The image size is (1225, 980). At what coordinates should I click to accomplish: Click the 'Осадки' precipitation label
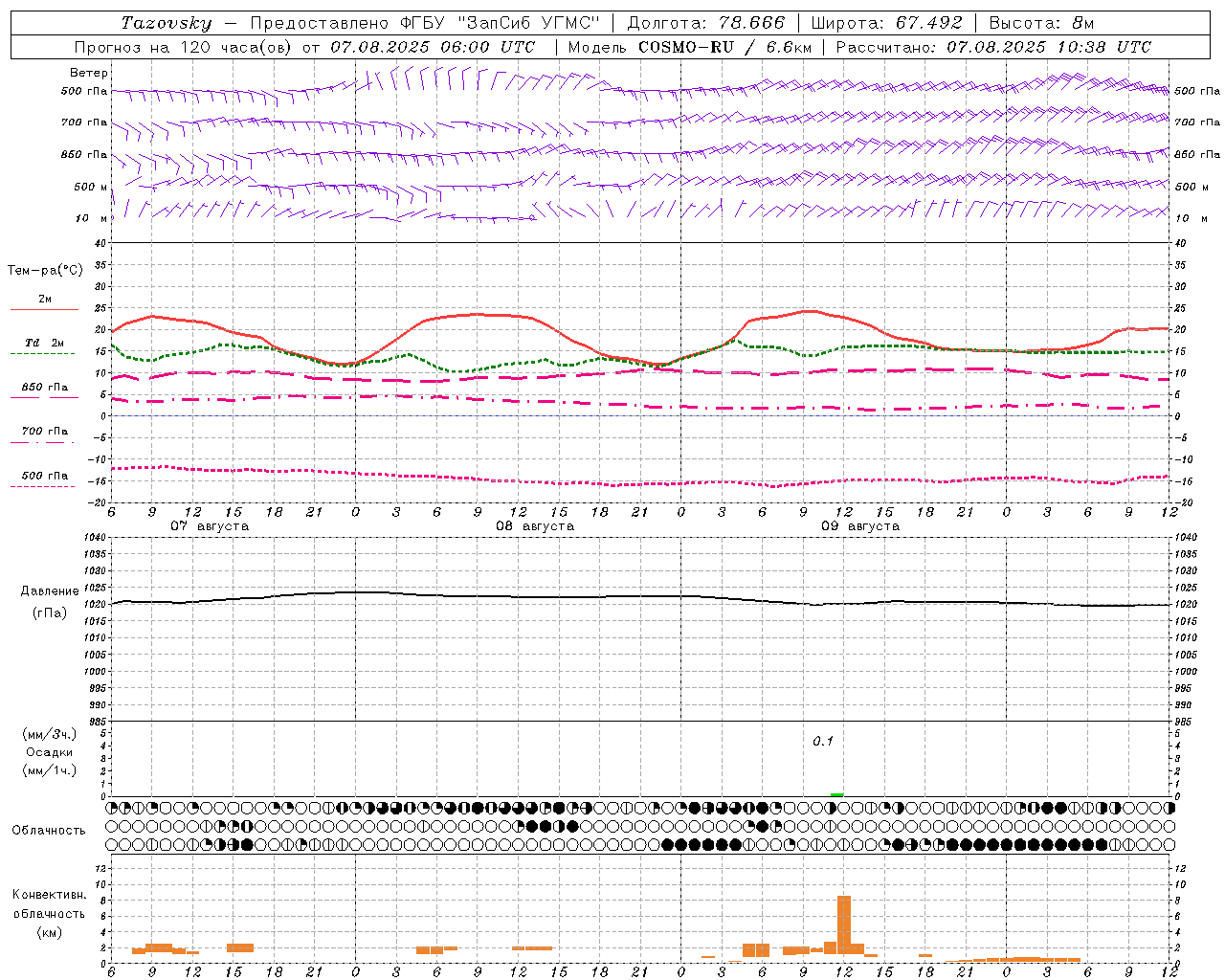tap(50, 752)
